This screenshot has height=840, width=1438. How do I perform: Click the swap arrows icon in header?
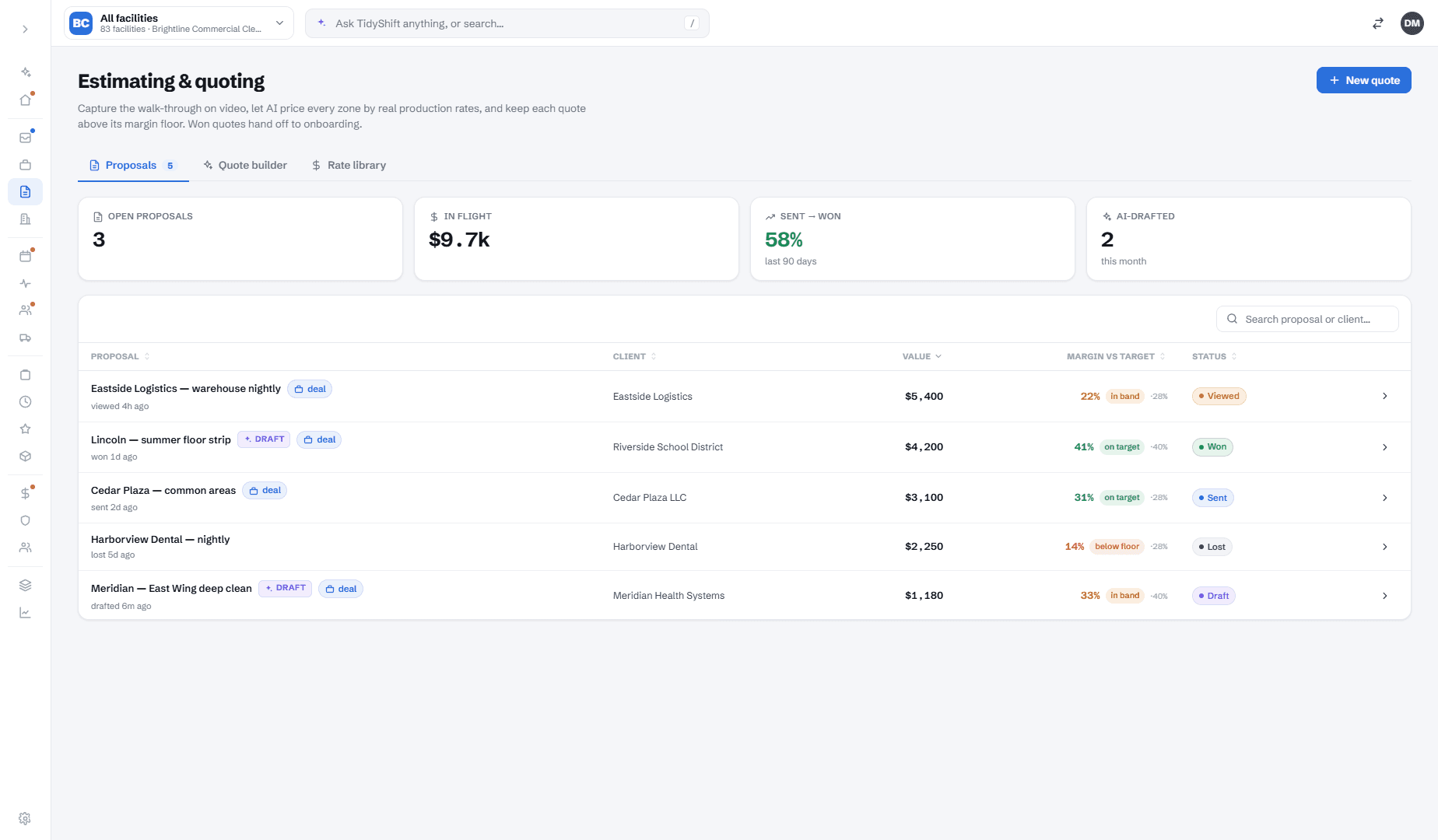(x=1377, y=23)
